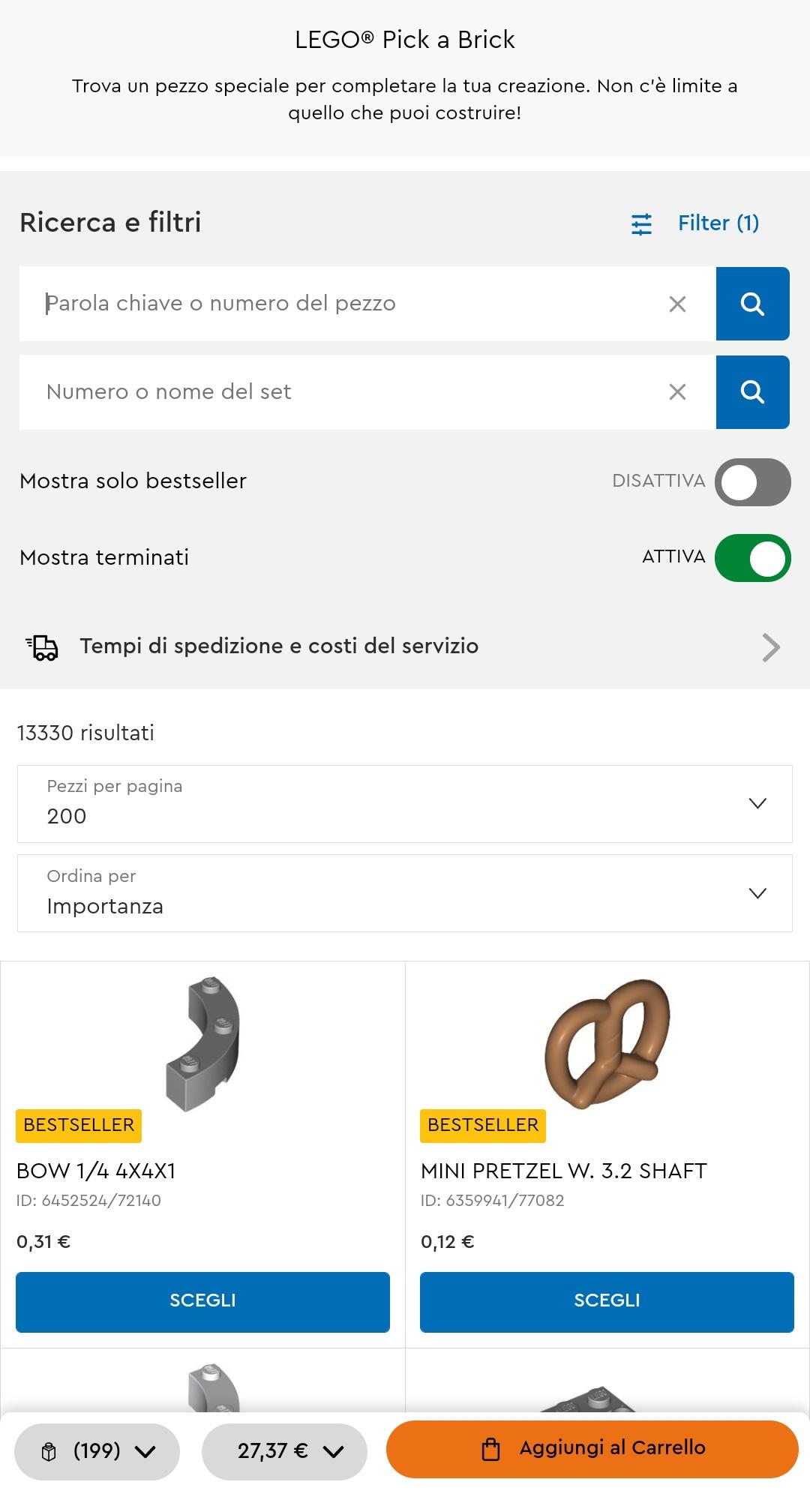The height and width of the screenshot is (1512, 810).
Task: Click the delivery truck icon
Action: click(x=42, y=646)
